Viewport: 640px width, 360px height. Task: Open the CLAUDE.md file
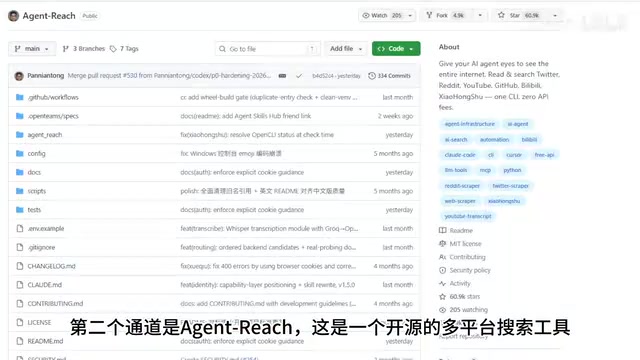(x=44, y=285)
